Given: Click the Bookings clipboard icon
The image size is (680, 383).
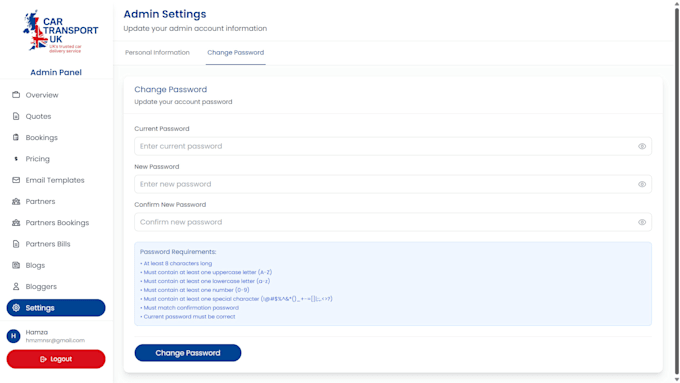Looking at the screenshot, I should [16, 137].
